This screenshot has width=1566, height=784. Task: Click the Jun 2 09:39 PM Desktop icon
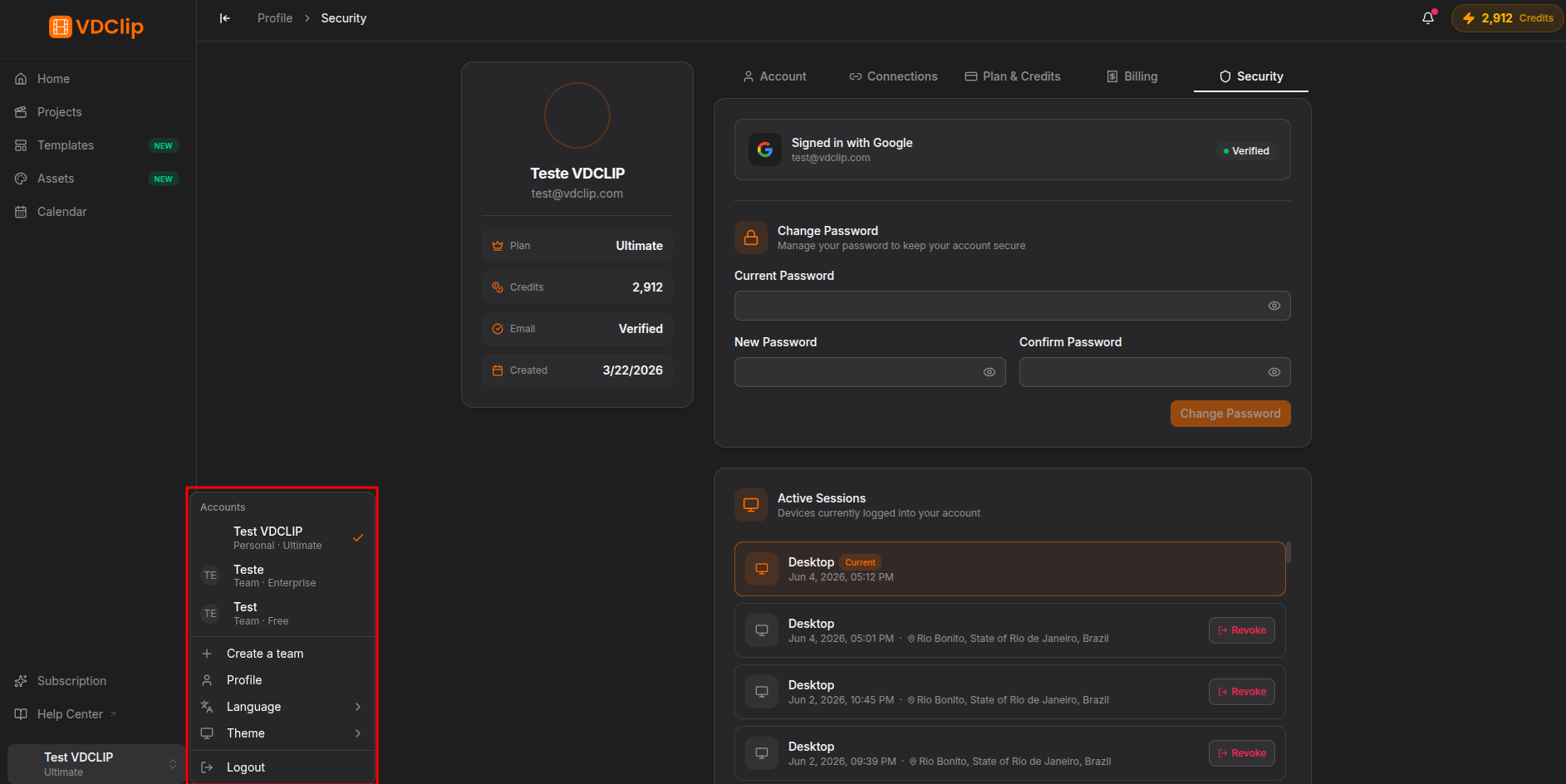[762, 753]
